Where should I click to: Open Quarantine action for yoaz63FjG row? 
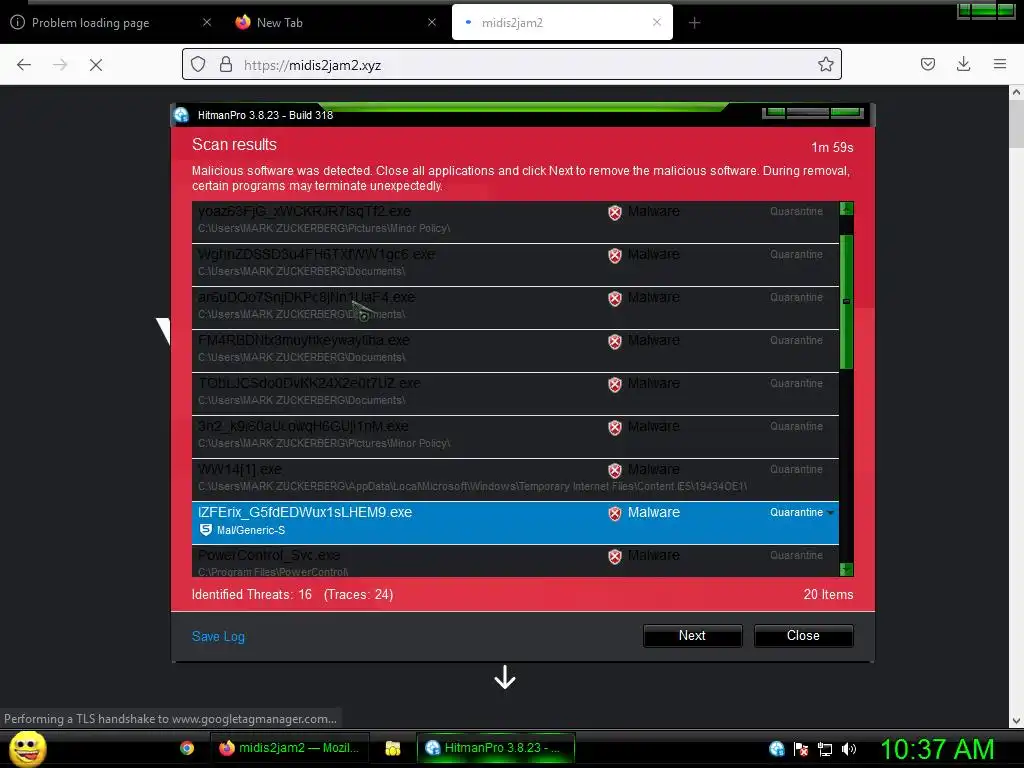[796, 212]
